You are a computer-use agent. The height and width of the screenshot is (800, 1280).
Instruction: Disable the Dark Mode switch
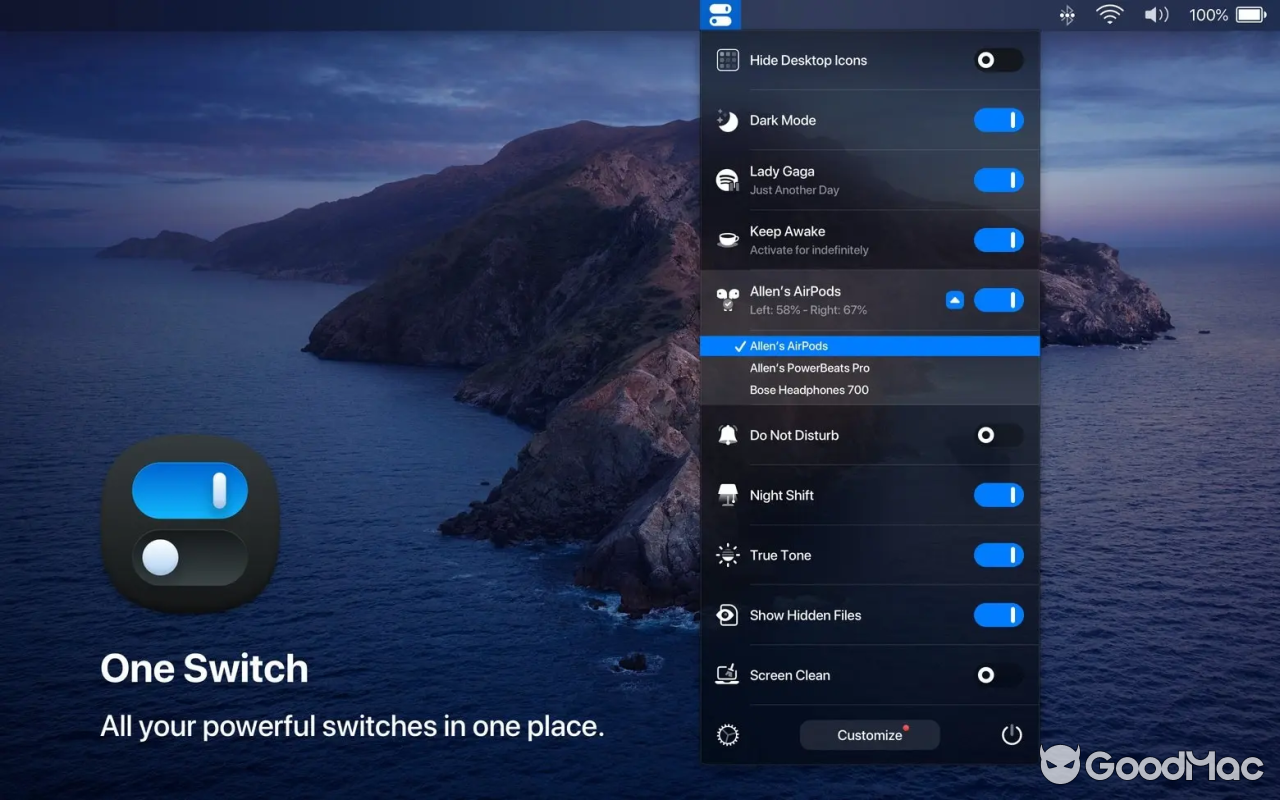[x=998, y=120]
